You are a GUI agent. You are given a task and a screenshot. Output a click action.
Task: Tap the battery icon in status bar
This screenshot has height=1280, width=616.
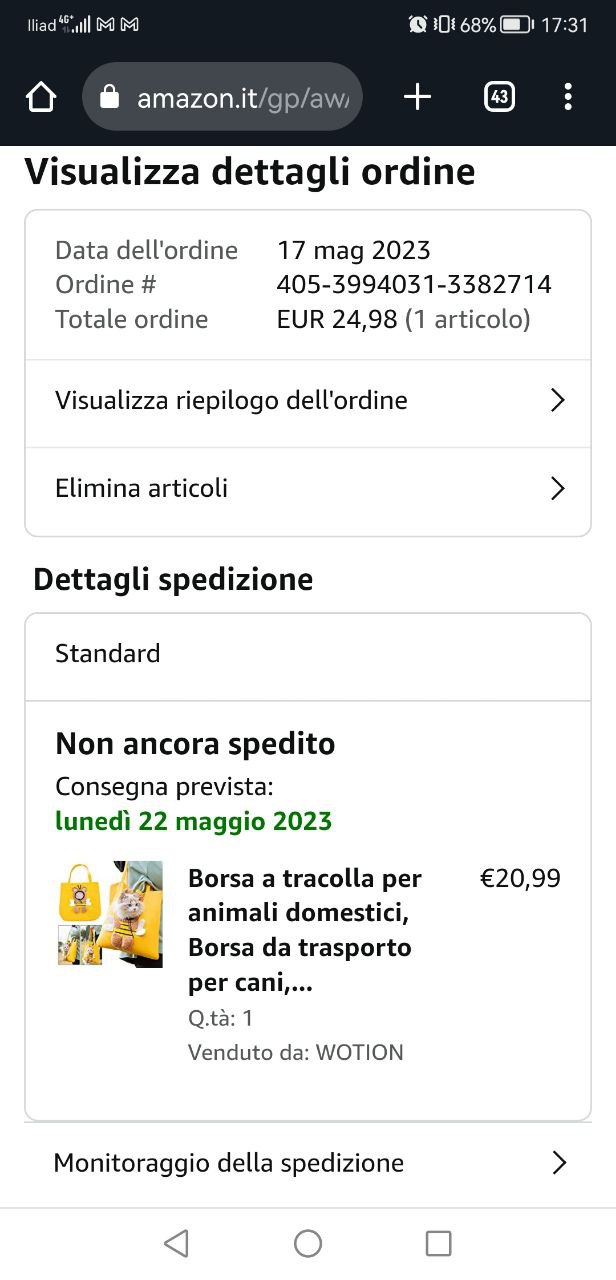click(516, 25)
